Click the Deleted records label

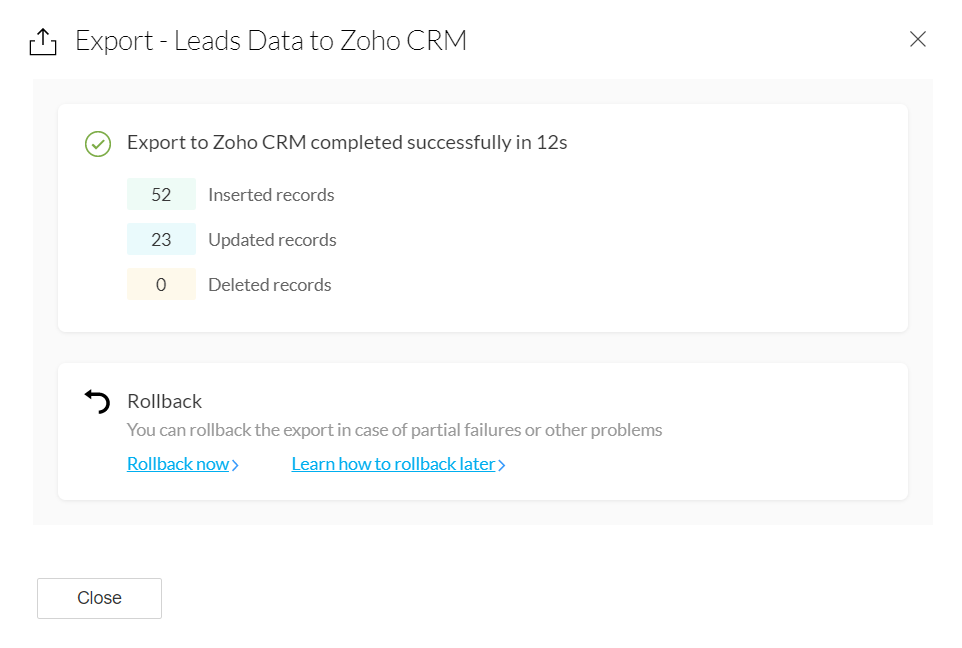coord(269,285)
